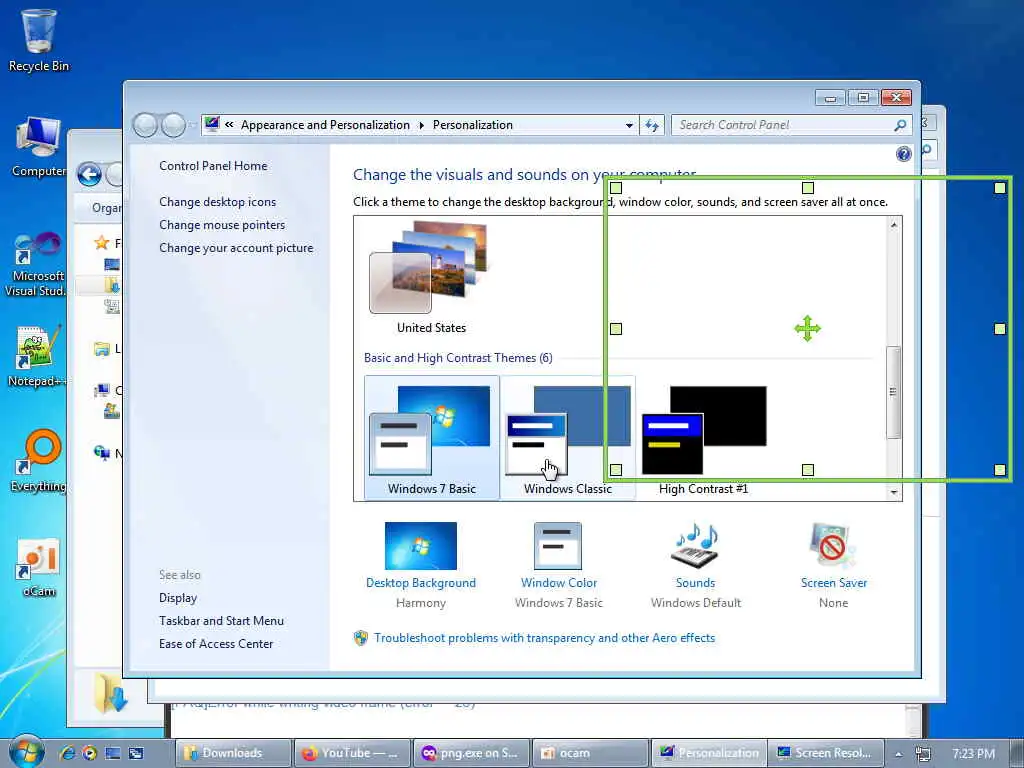Screen dimensions: 1024x768
Task: Open Desktop Background settings icon
Action: [421, 546]
